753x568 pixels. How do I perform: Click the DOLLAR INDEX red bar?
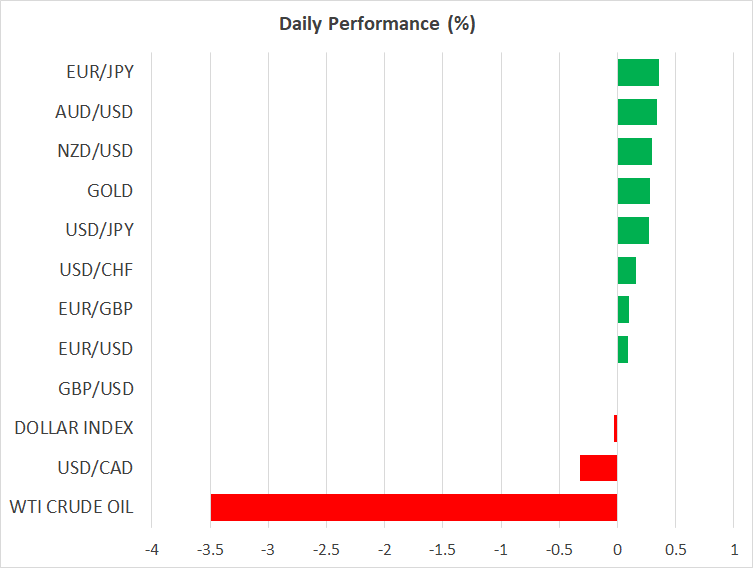click(615, 428)
